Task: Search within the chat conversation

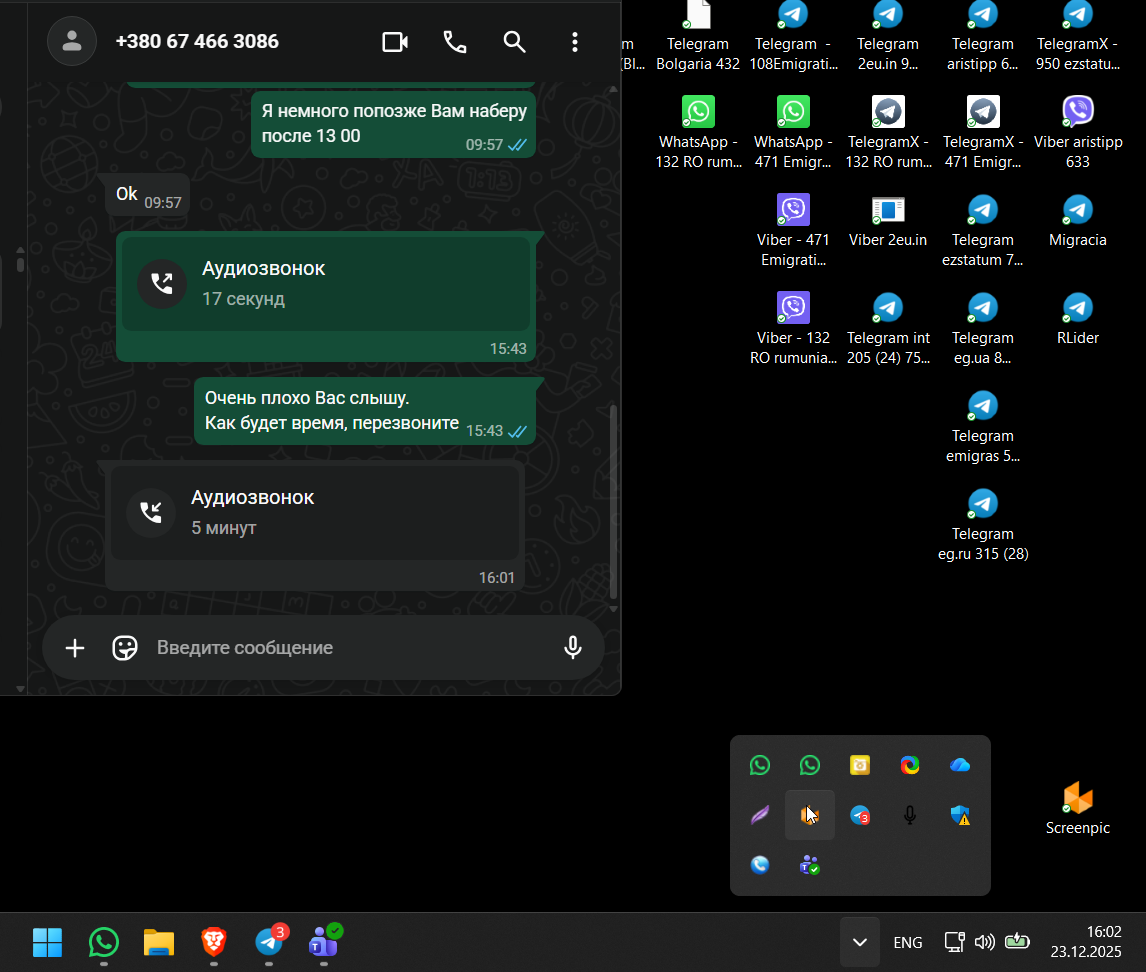Action: [515, 42]
